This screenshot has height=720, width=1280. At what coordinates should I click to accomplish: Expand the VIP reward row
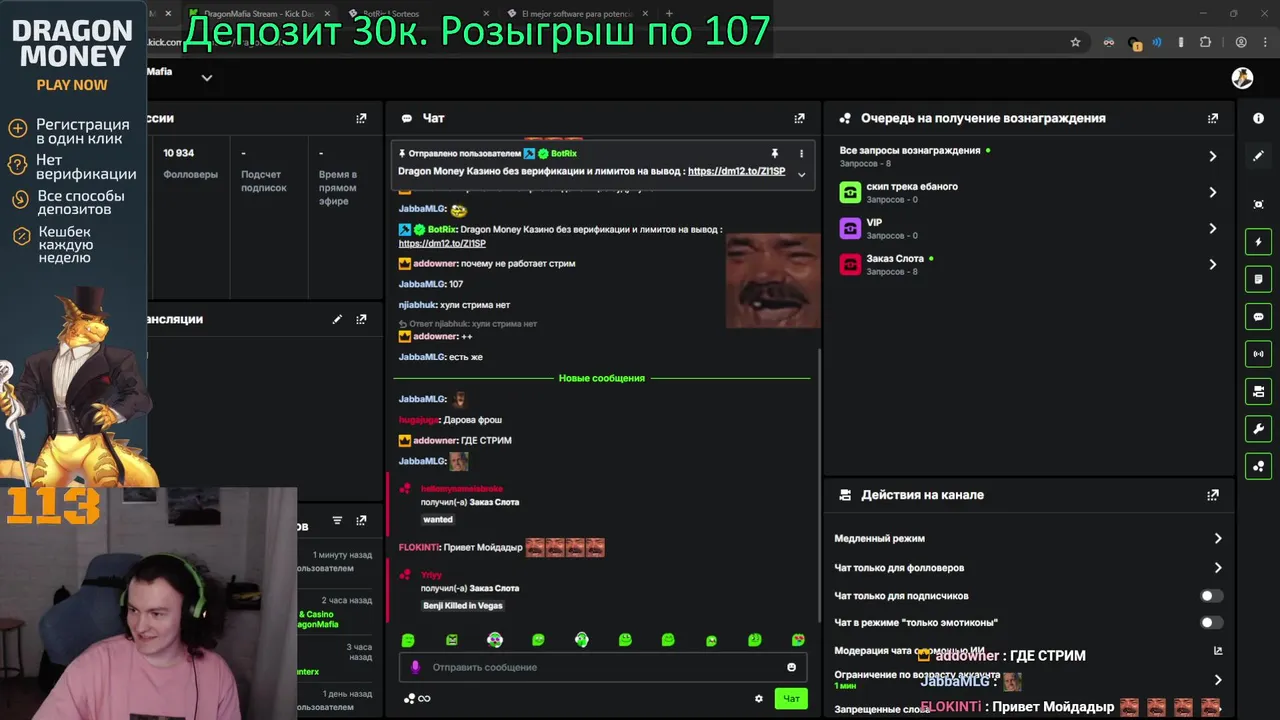(x=1027, y=228)
